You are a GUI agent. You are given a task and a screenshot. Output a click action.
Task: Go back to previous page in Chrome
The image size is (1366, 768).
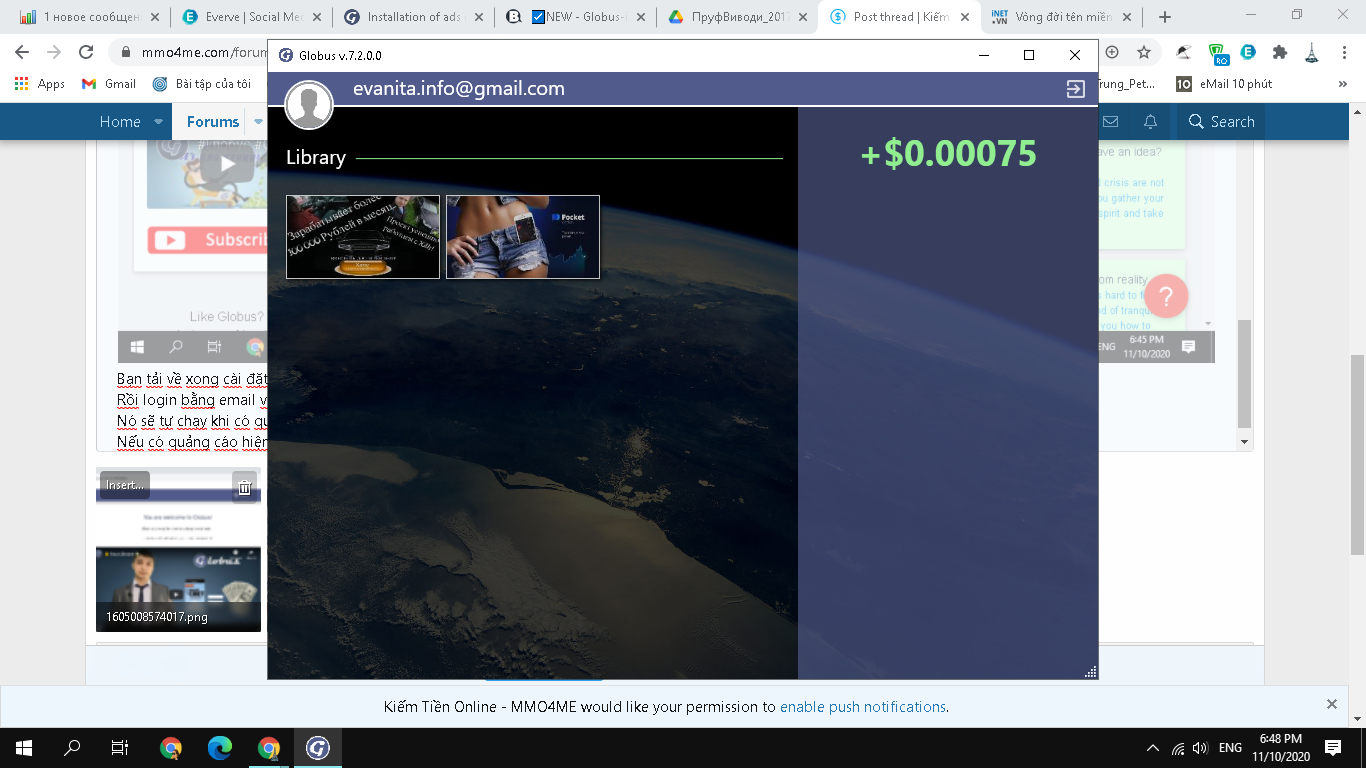[22, 52]
